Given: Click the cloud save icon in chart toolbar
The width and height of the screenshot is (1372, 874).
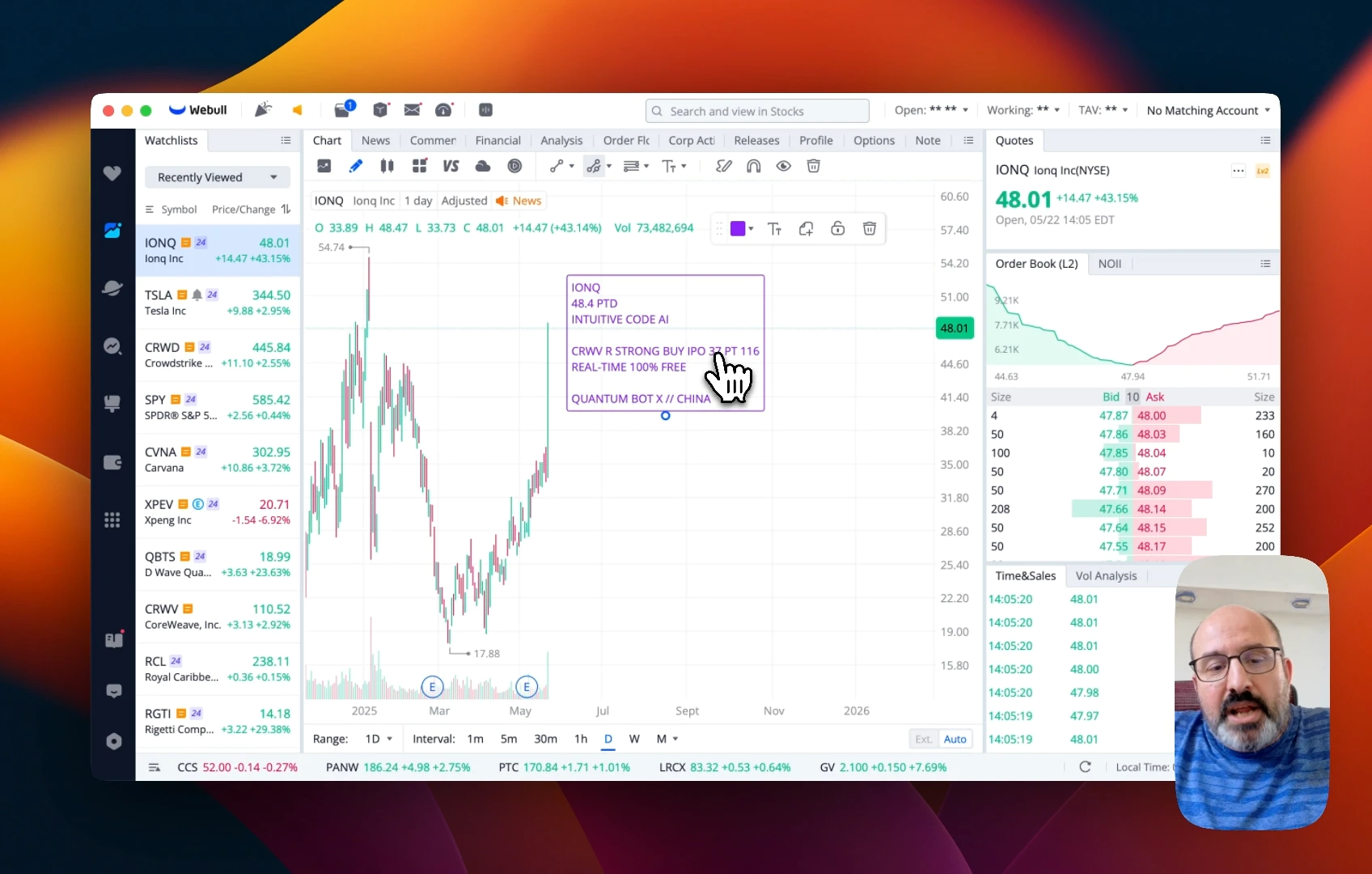Looking at the screenshot, I should pos(483,166).
